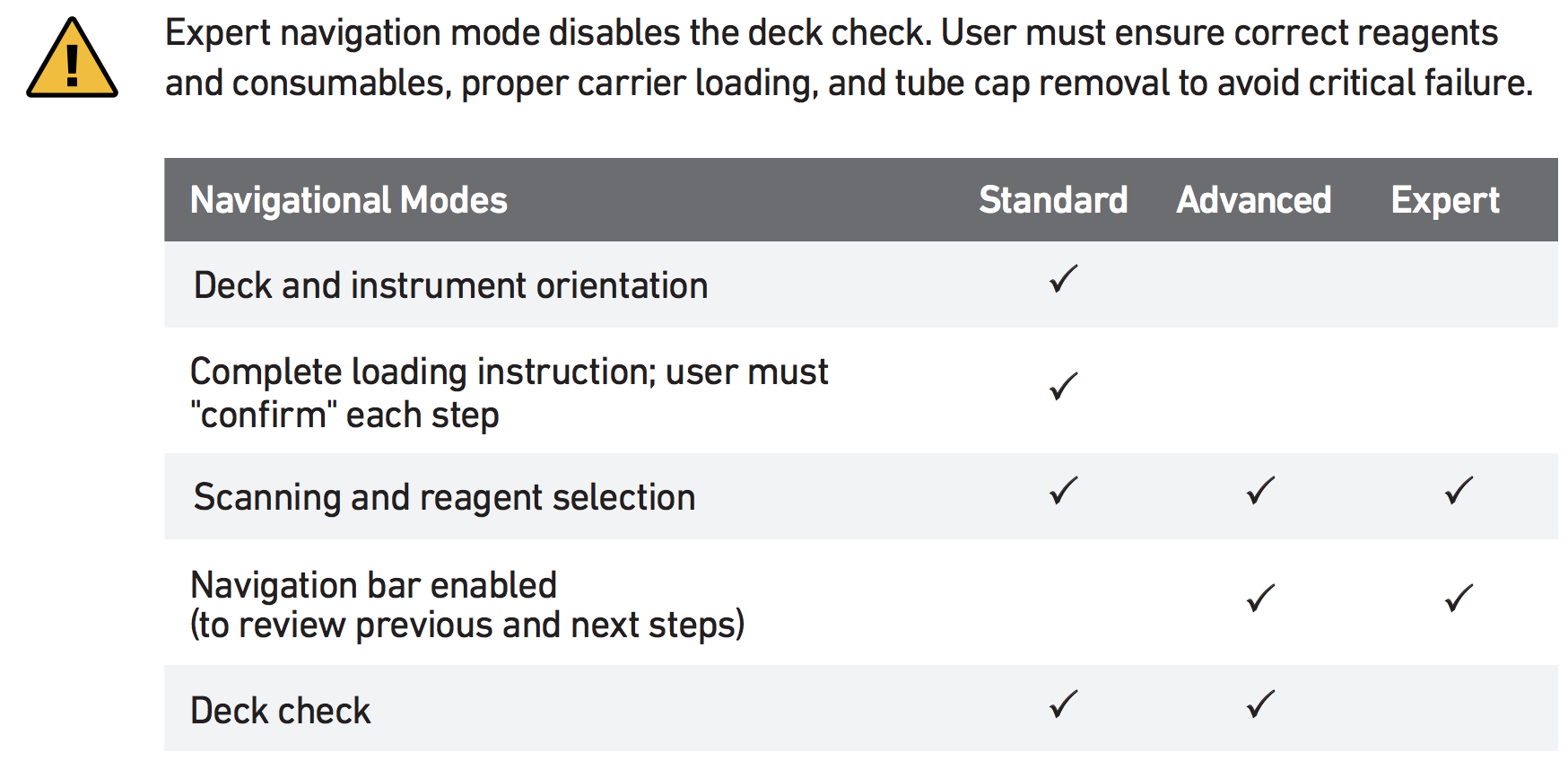
Task: Click the Complete loading instruction row text
Action: click(x=509, y=393)
